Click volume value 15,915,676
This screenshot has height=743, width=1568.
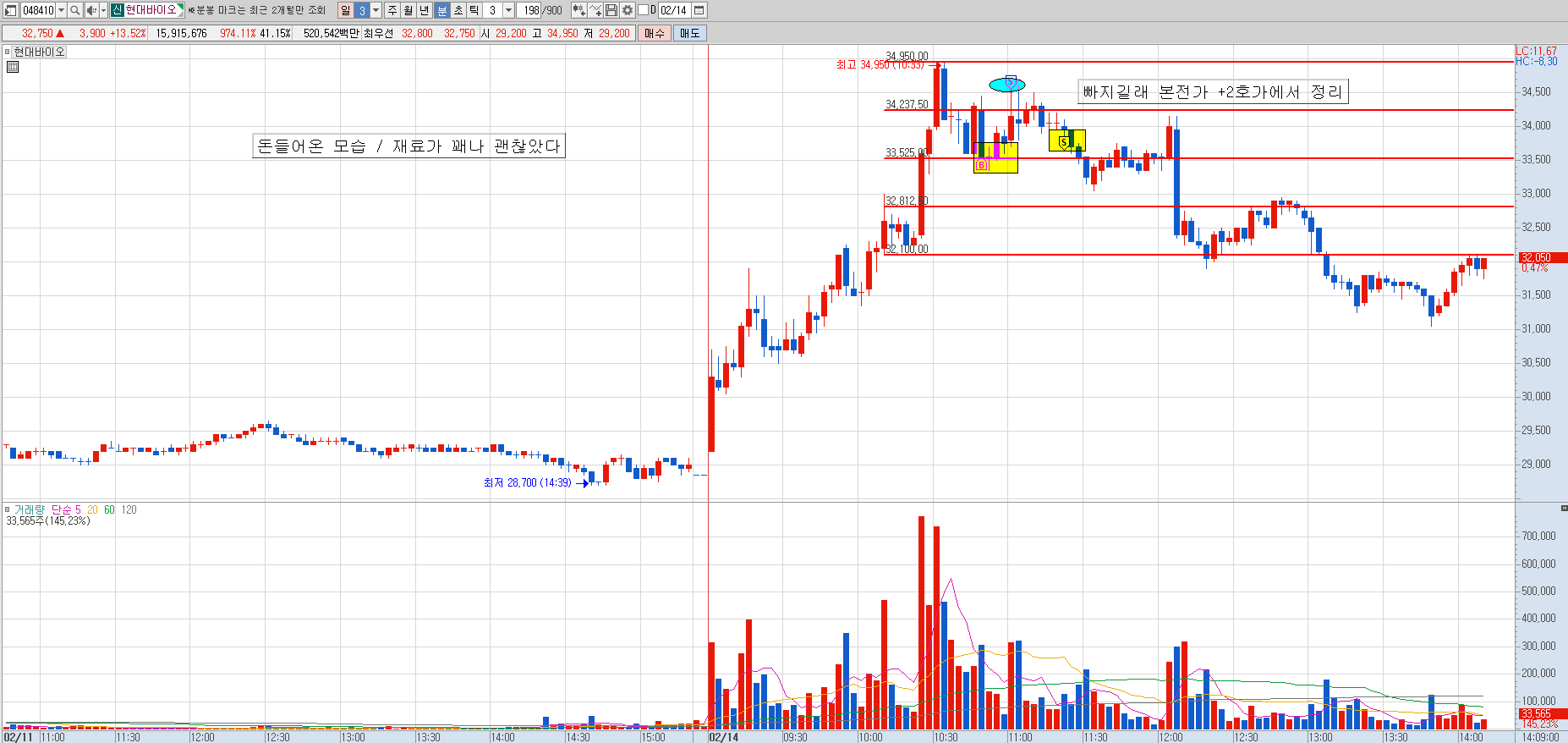point(181,33)
